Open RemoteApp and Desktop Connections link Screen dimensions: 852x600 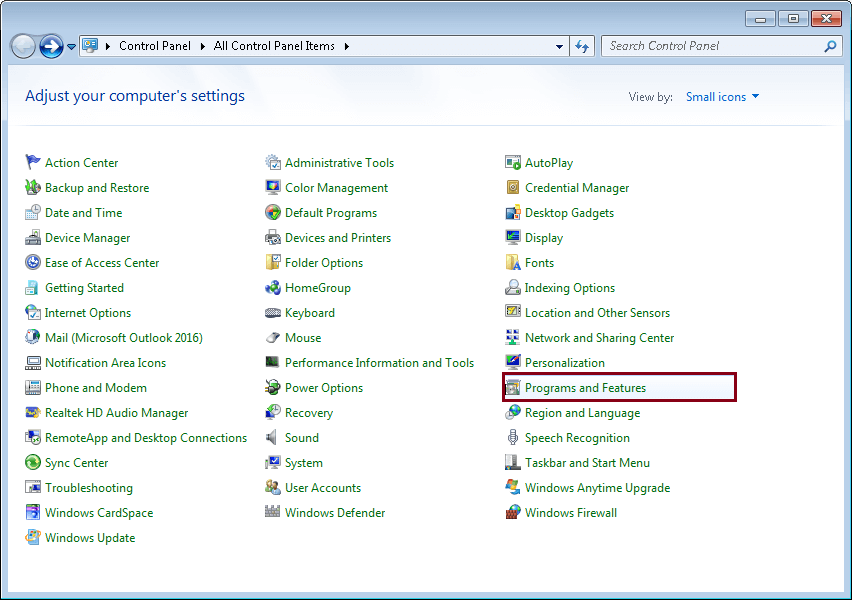click(146, 438)
